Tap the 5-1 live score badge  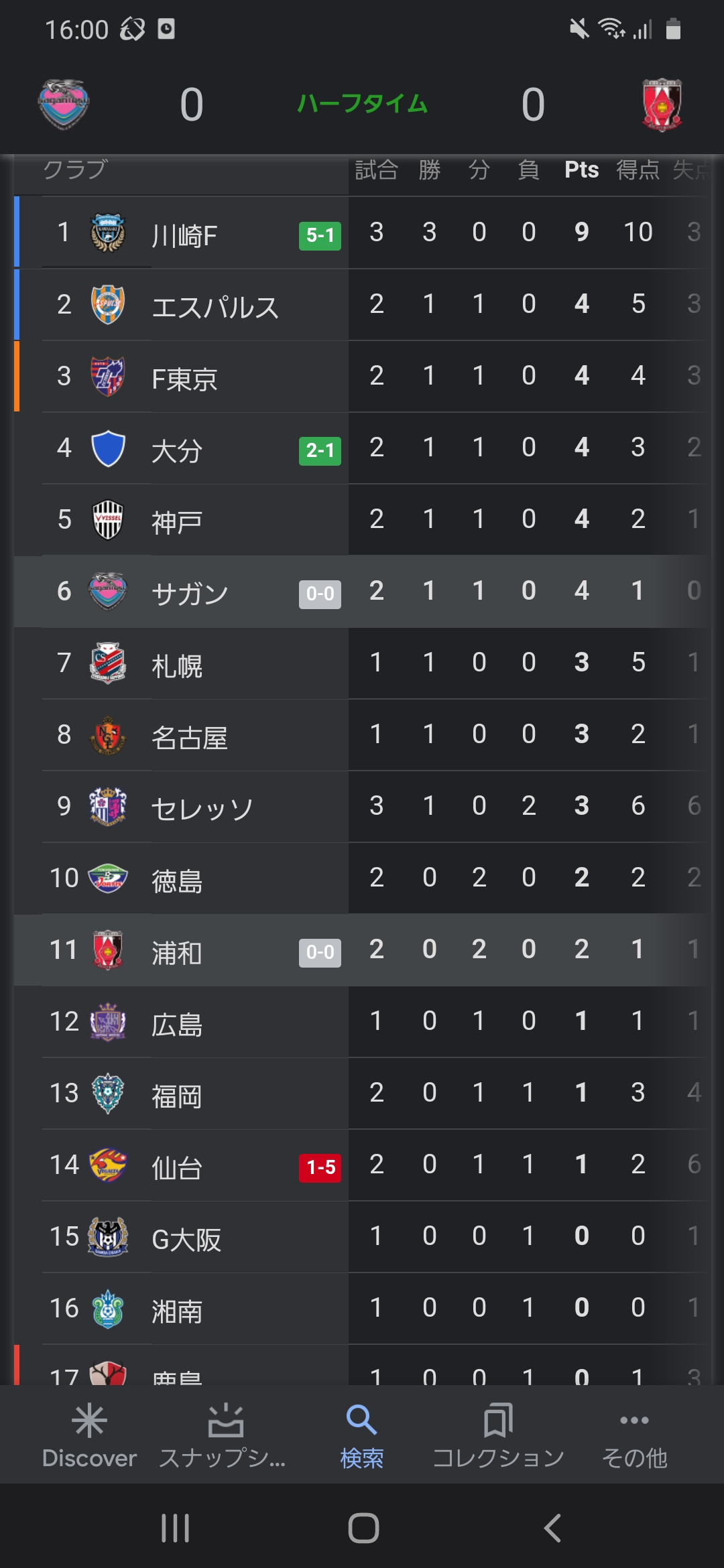pyautogui.click(x=320, y=235)
